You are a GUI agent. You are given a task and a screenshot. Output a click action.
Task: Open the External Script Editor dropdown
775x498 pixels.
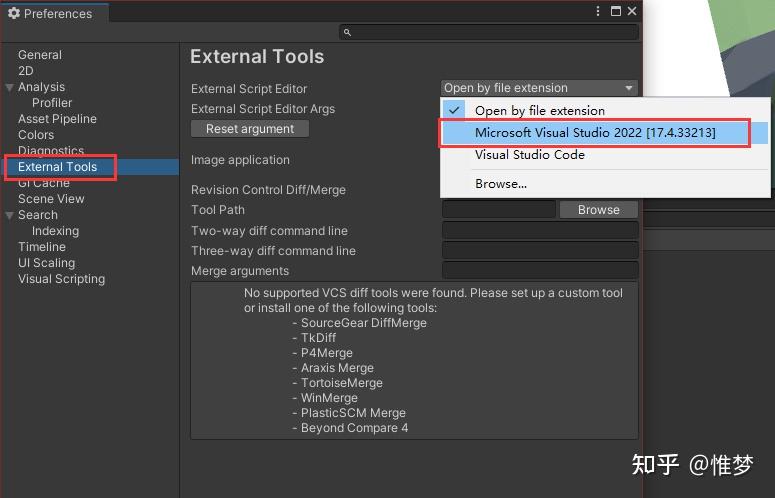click(539, 88)
